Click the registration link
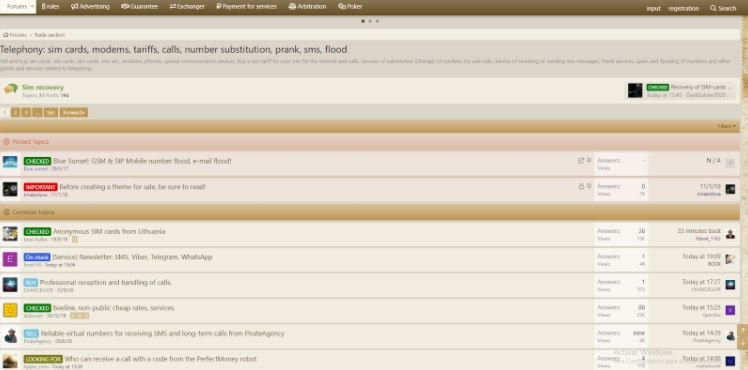The image size is (748, 370). coord(683,9)
